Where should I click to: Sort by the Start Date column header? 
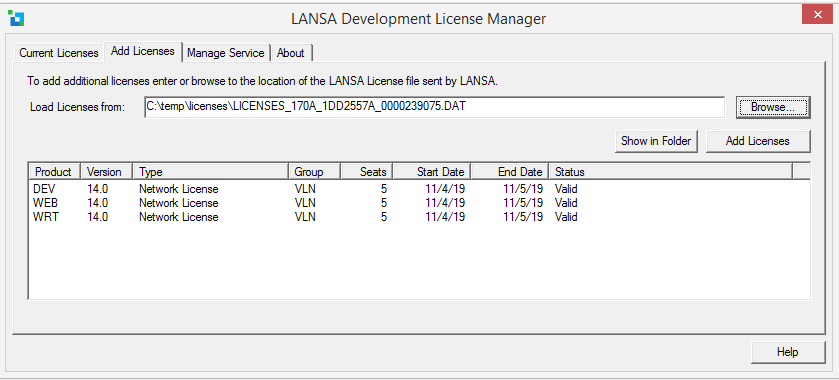pos(432,172)
